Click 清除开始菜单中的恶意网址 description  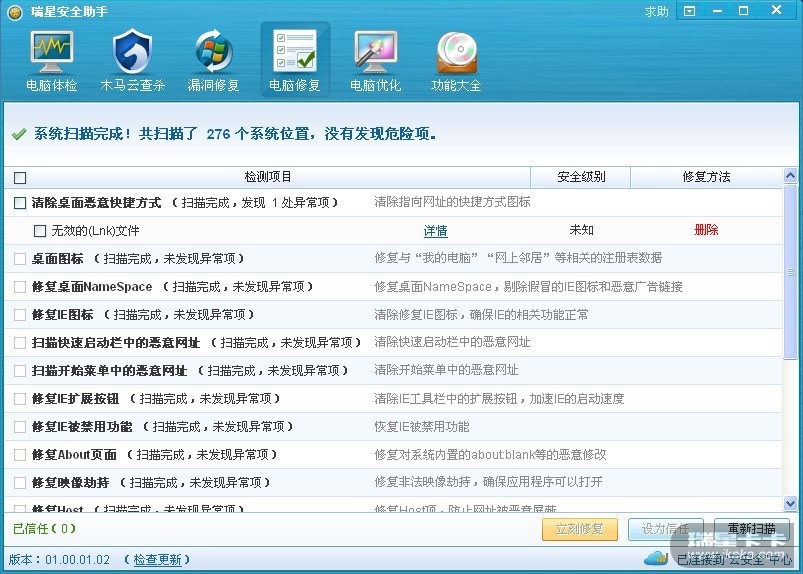click(x=446, y=370)
